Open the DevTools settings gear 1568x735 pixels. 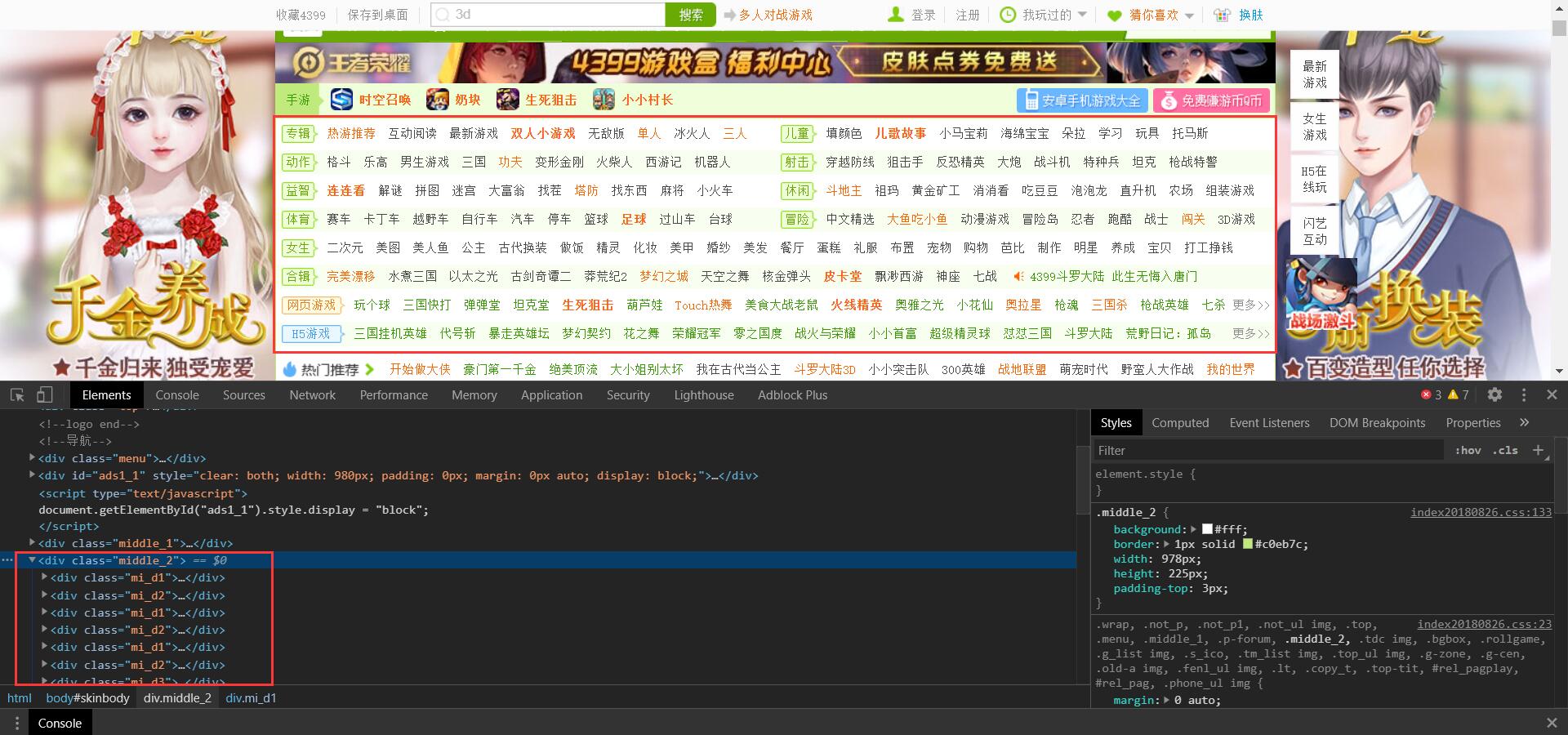[1495, 395]
